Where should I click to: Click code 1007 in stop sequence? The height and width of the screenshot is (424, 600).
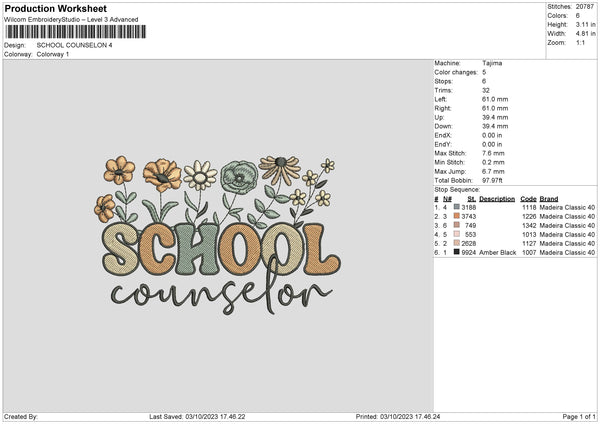[529, 253]
